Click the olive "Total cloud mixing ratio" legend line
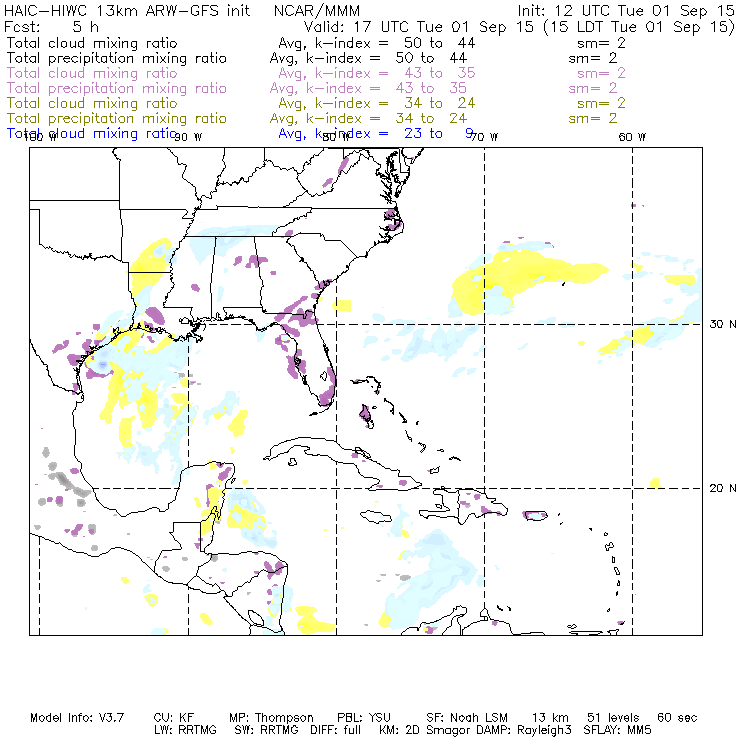 coord(92,103)
